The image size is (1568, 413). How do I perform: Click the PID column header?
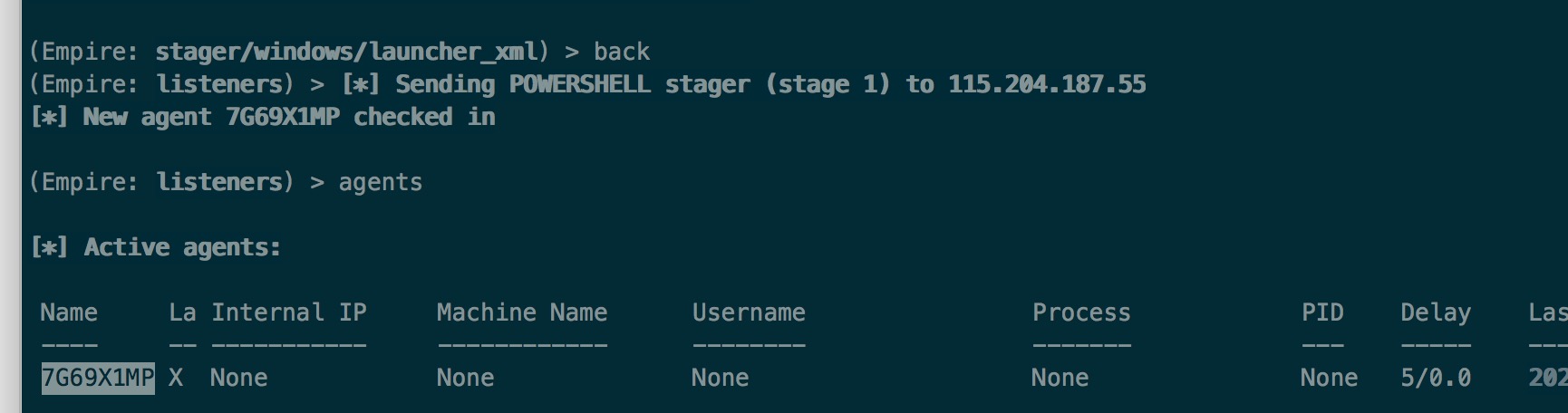tap(1322, 312)
